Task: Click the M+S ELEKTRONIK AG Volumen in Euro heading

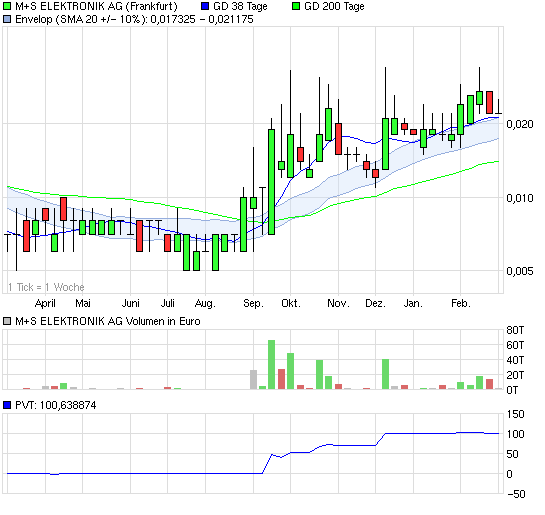Action: (108, 321)
